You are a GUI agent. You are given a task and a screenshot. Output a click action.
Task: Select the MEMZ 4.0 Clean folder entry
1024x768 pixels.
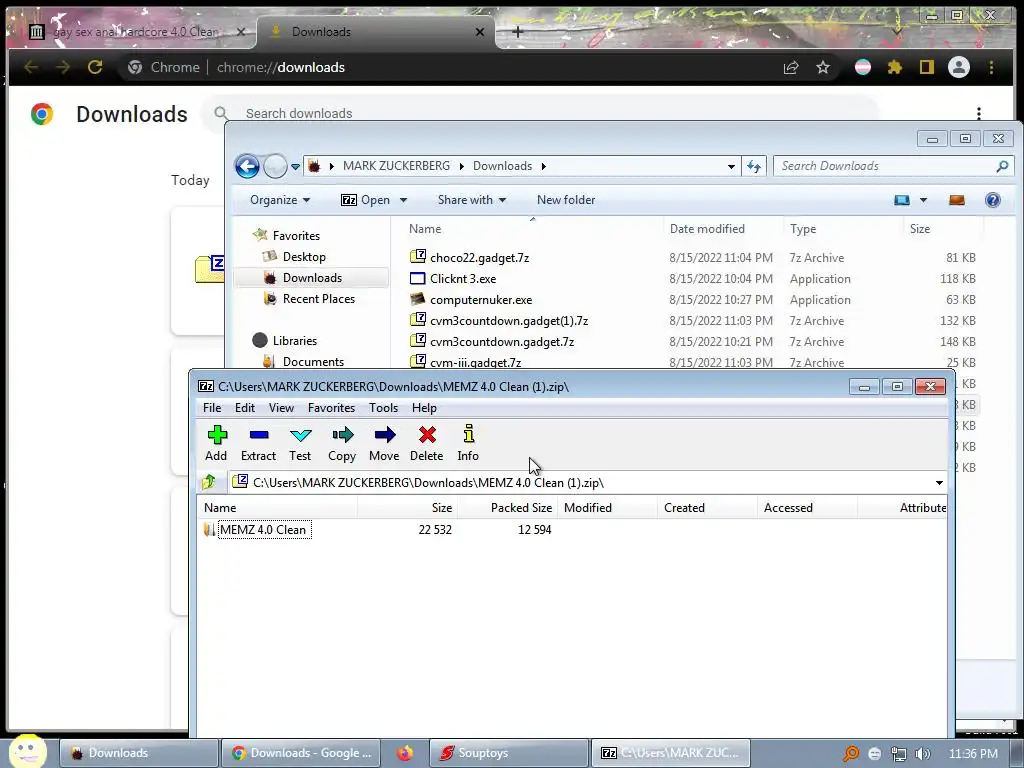(x=263, y=530)
